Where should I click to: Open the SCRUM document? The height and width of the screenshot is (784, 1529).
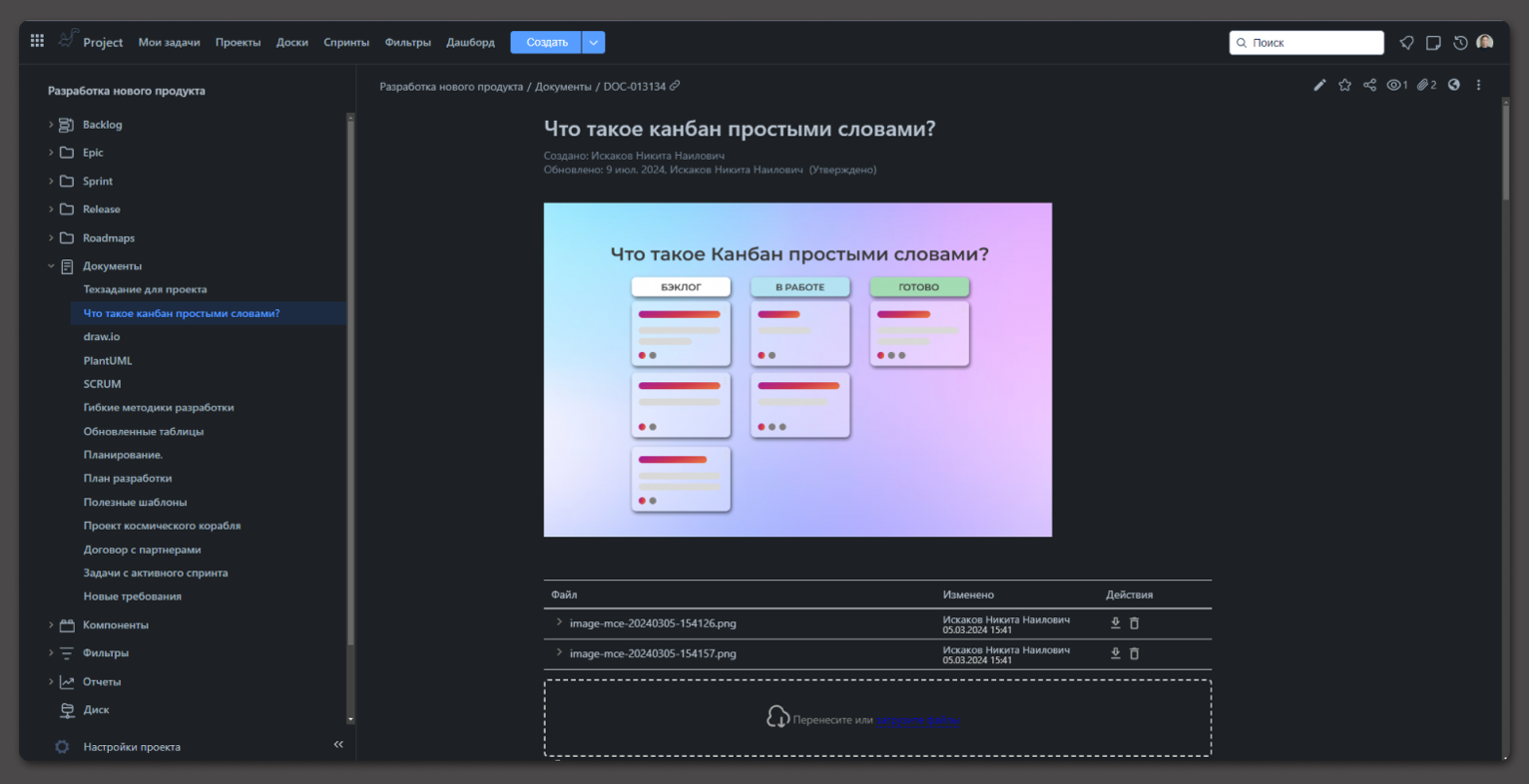pyautogui.click(x=102, y=384)
